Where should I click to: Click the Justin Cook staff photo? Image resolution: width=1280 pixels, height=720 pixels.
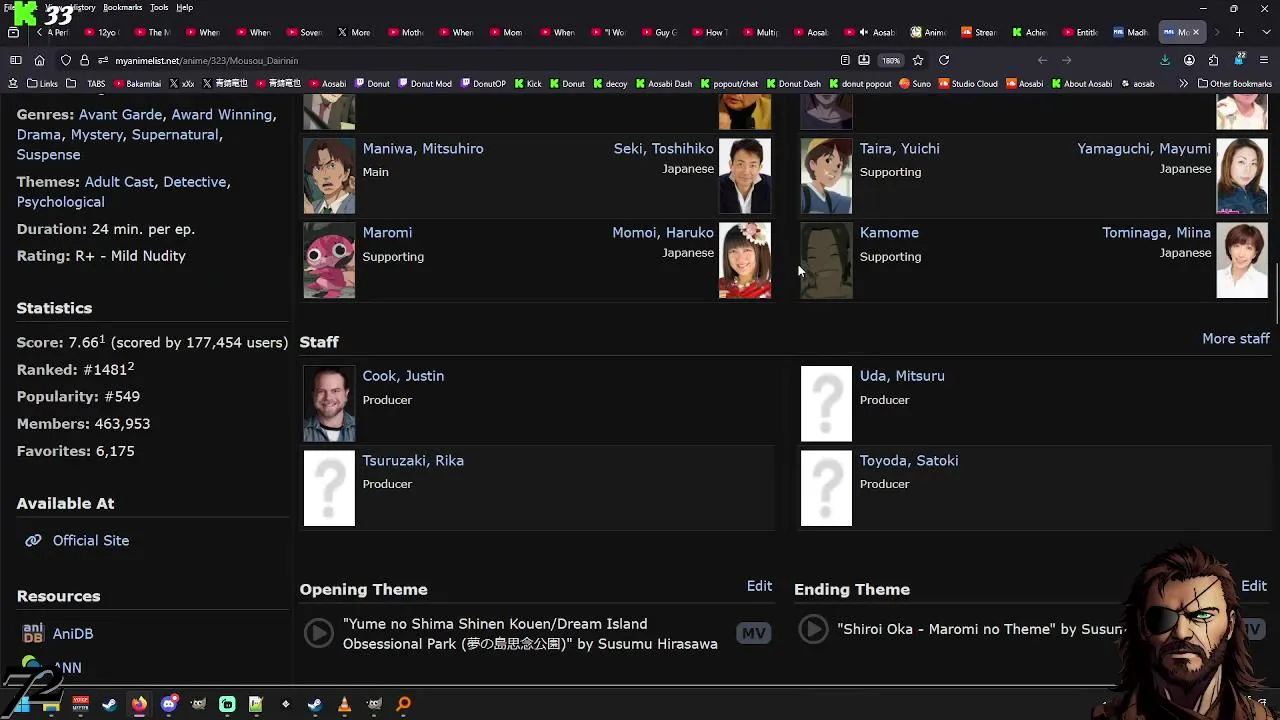[329, 404]
